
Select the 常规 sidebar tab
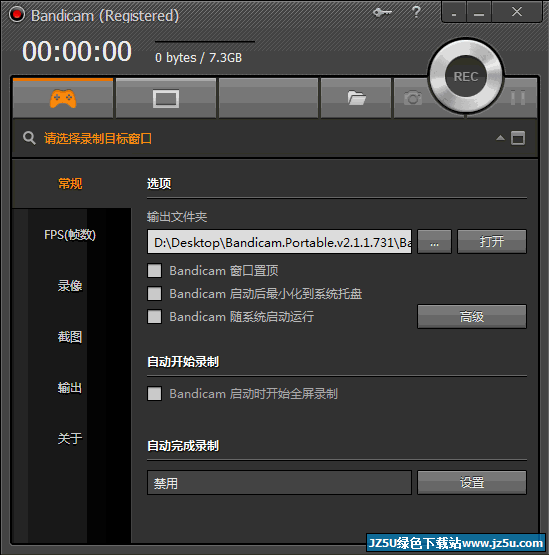tap(70, 184)
